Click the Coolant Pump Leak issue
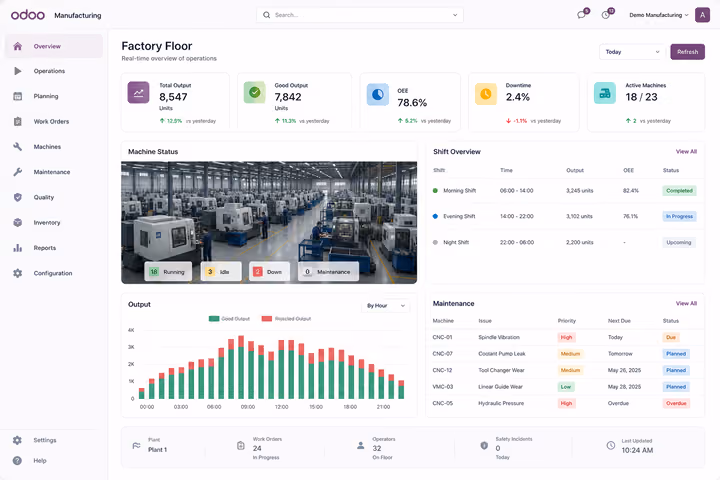This screenshot has width=720, height=480. (501, 354)
